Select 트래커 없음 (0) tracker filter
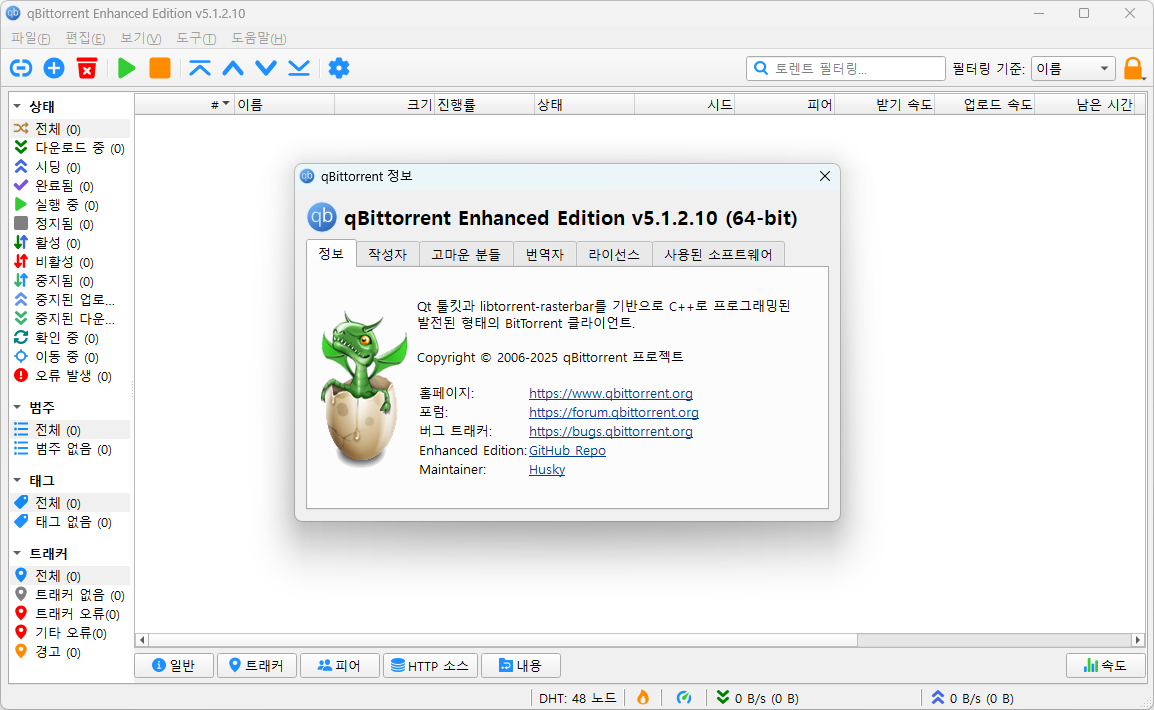The height and width of the screenshot is (710, 1154). point(70,594)
